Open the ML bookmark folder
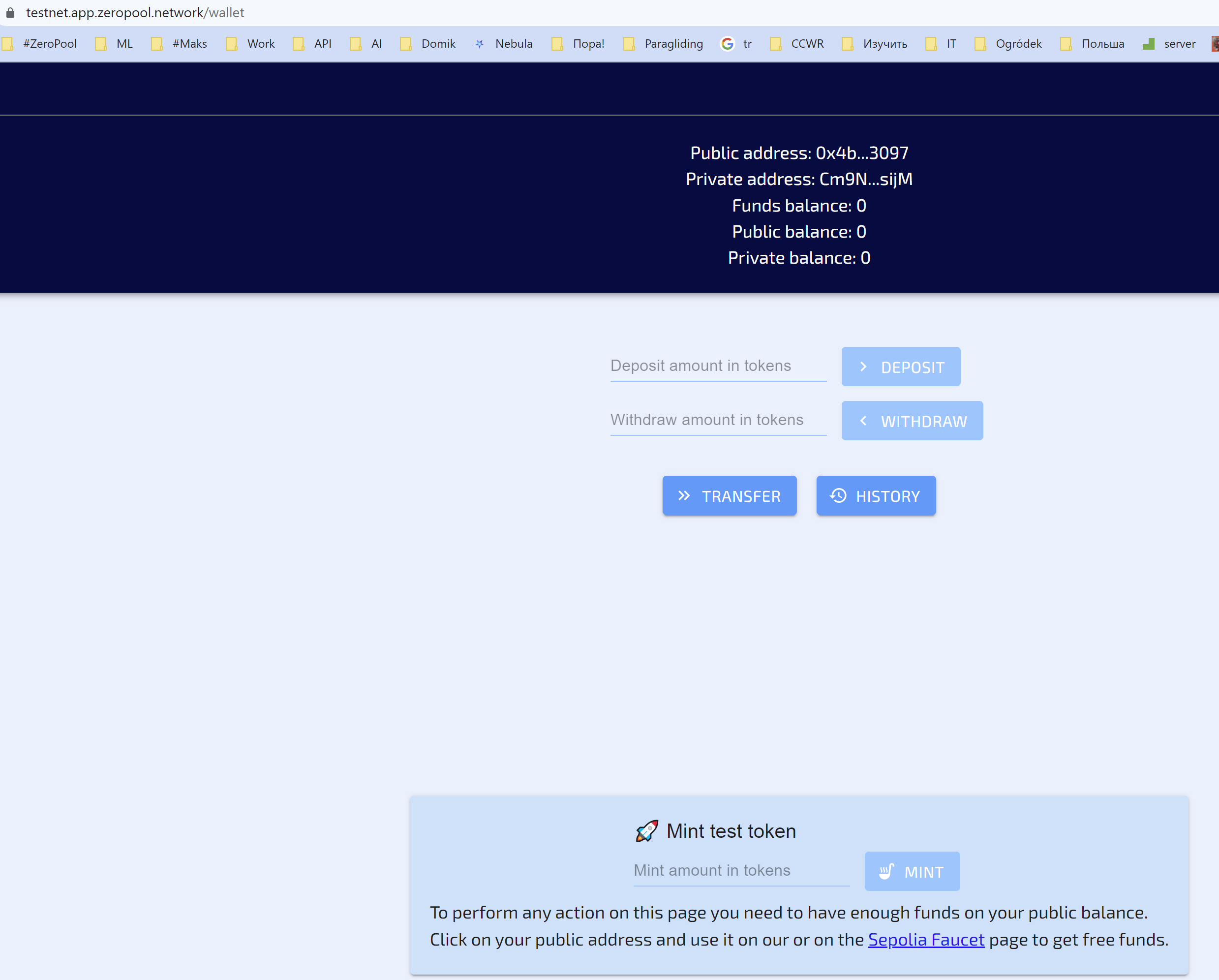The image size is (1219, 980). click(114, 44)
